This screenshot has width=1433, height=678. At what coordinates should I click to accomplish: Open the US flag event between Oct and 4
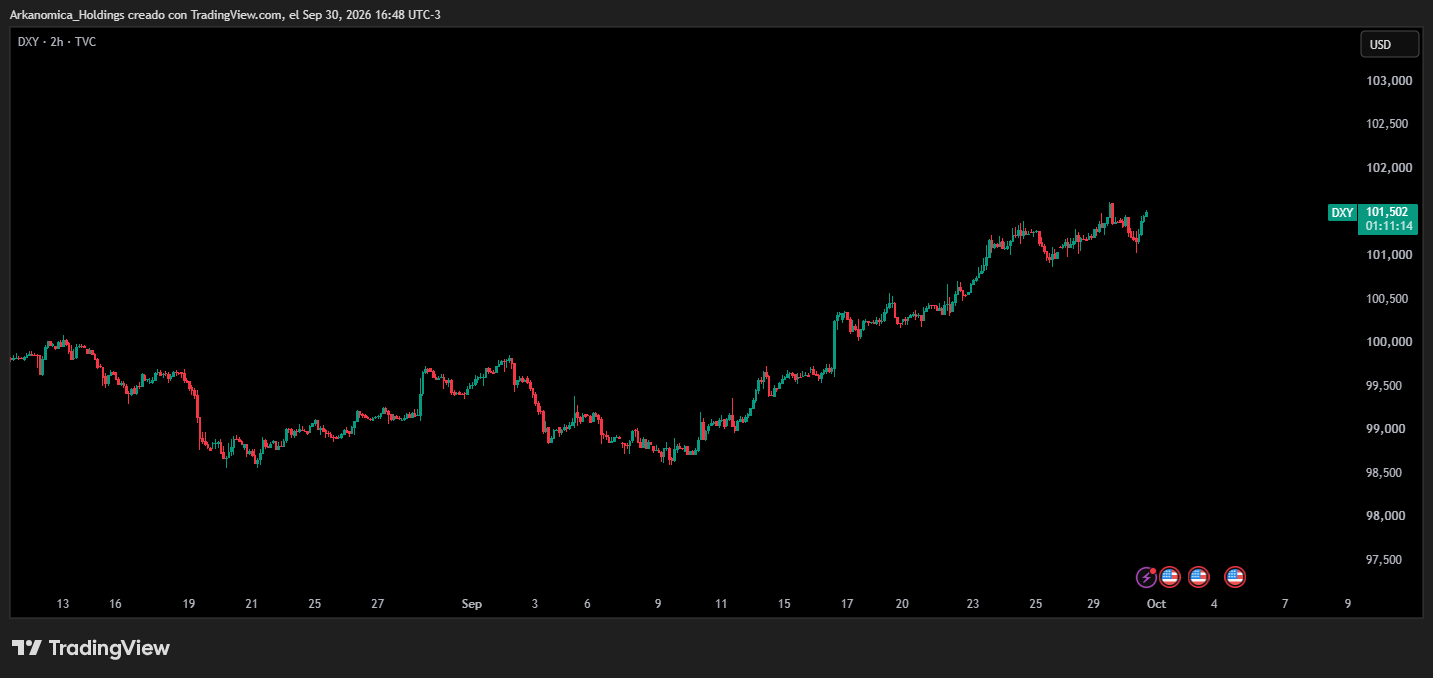(1198, 577)
